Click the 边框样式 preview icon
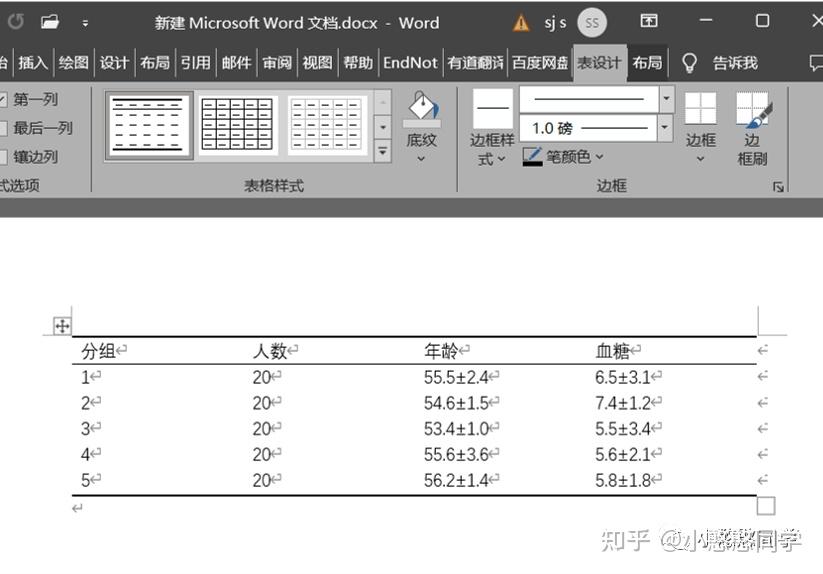 [x=493, y=109]
